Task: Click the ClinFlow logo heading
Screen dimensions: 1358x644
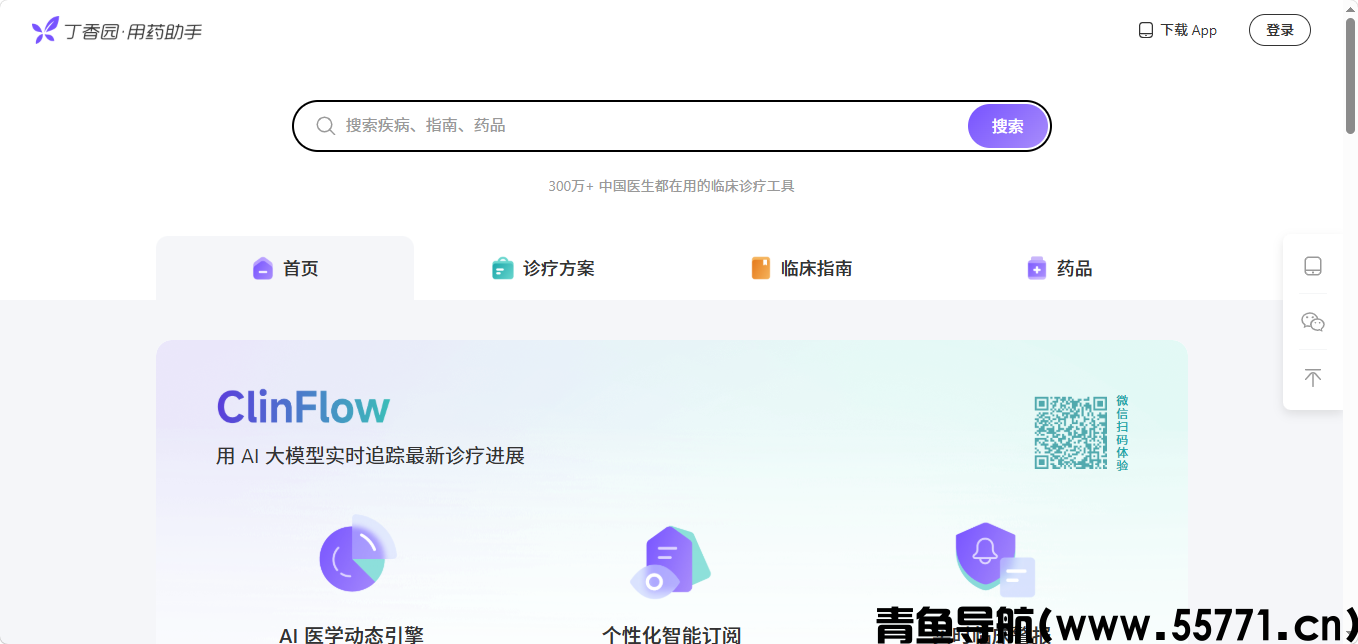Action: coord(303,408)
